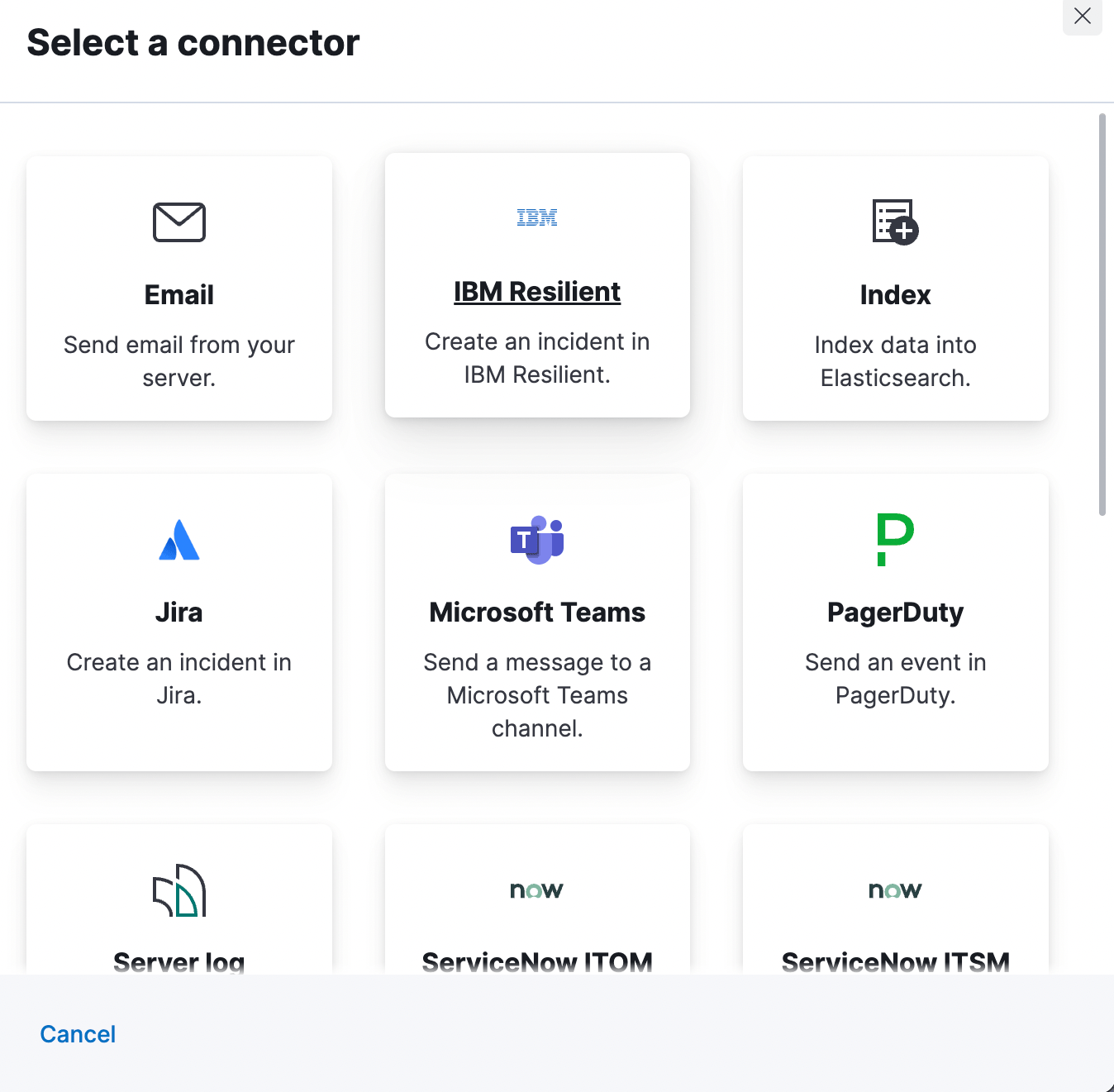Open the IBM Resilient connector link
This screenshot has width=1114, height=1092.
(536, 291)
